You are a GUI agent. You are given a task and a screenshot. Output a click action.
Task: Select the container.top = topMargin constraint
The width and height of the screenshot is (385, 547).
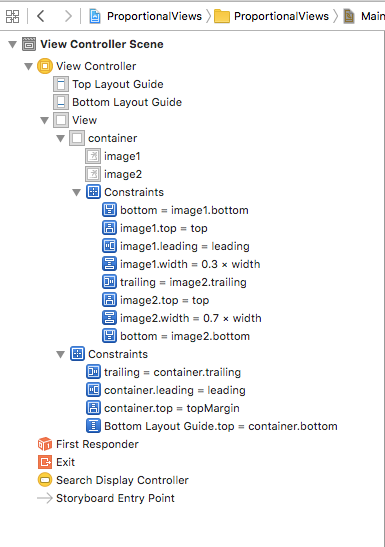pyautogui.click(x=163, y=408)
